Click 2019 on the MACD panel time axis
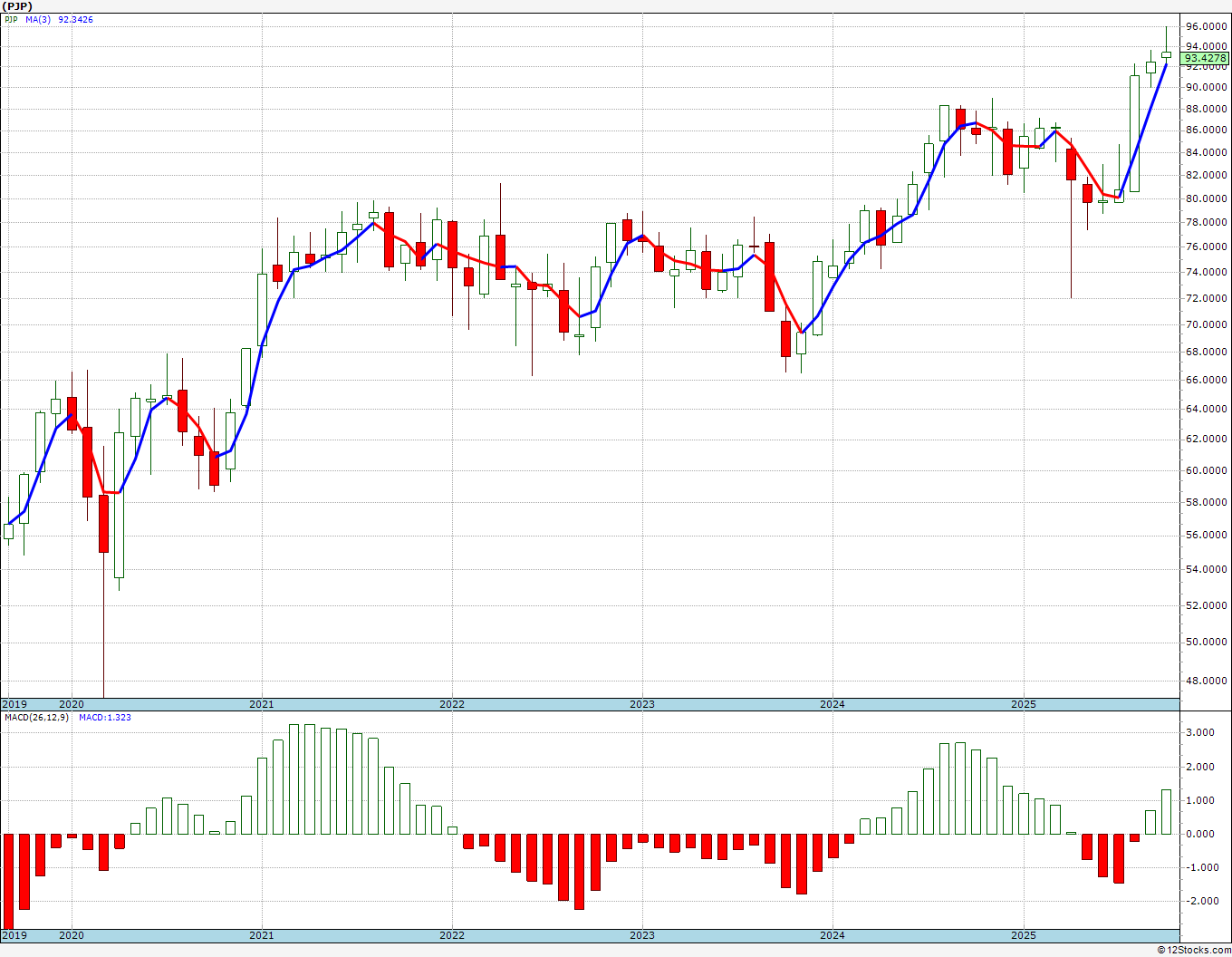The height and width of the screenshot is (957, 1232). 14,935
